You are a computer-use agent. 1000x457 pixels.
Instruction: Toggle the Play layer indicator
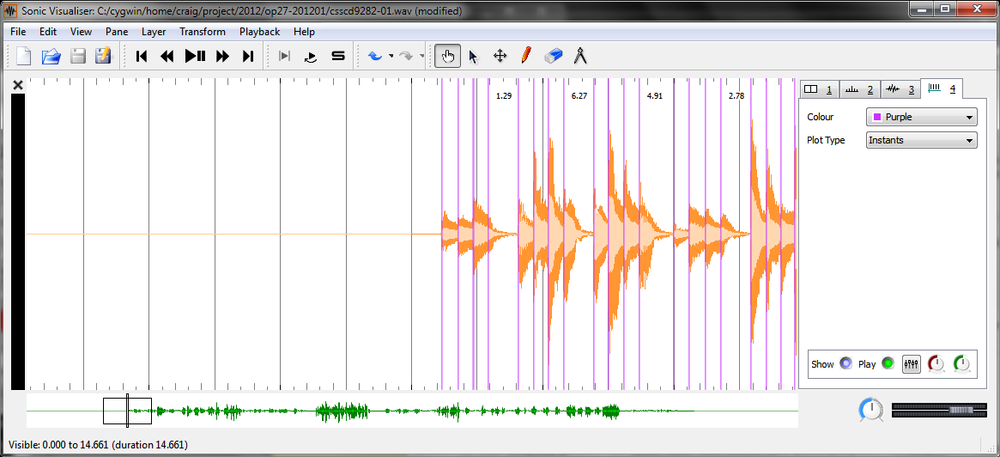point(887,364)
